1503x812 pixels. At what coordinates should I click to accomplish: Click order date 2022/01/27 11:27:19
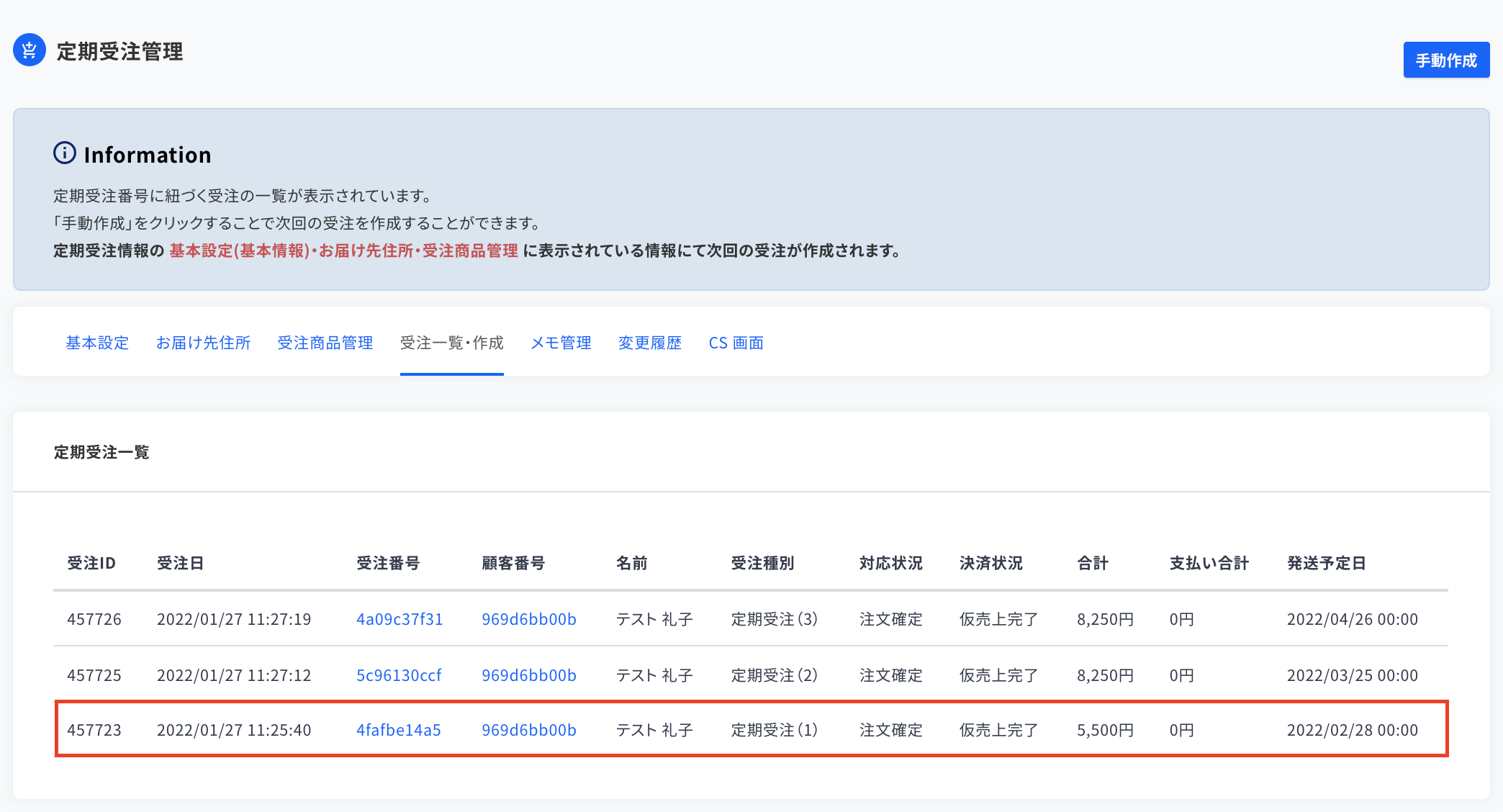pos(234,619)
